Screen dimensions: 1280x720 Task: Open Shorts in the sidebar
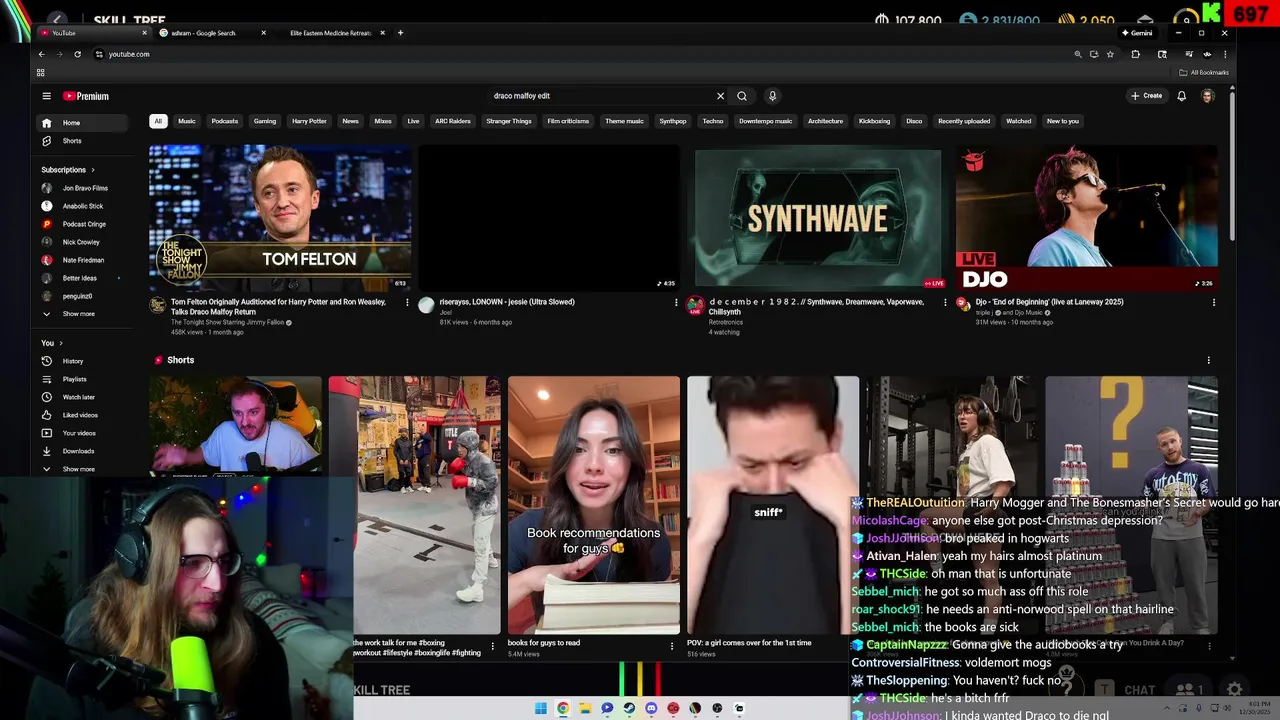[83, 141]
